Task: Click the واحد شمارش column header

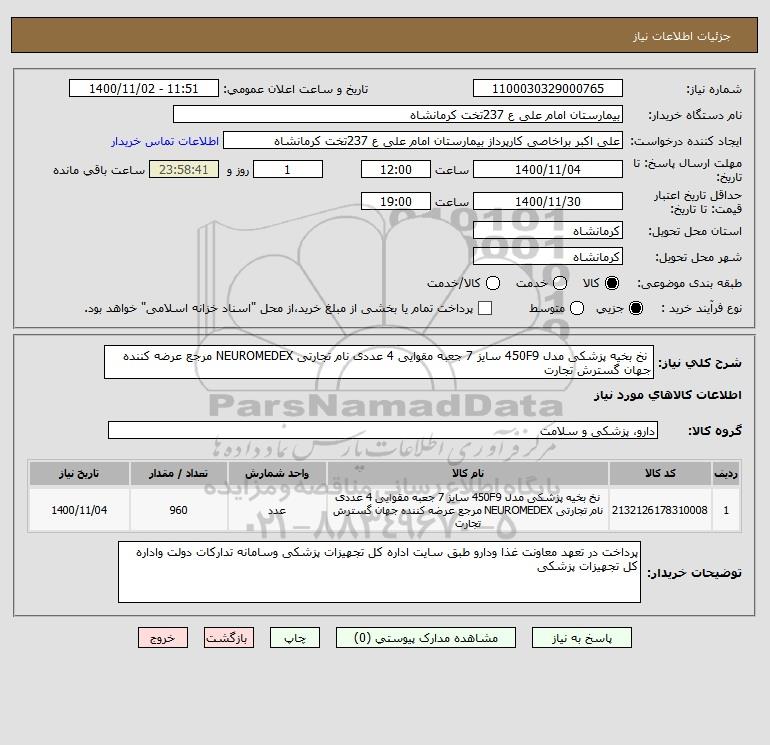Action: tap(277, 473)
